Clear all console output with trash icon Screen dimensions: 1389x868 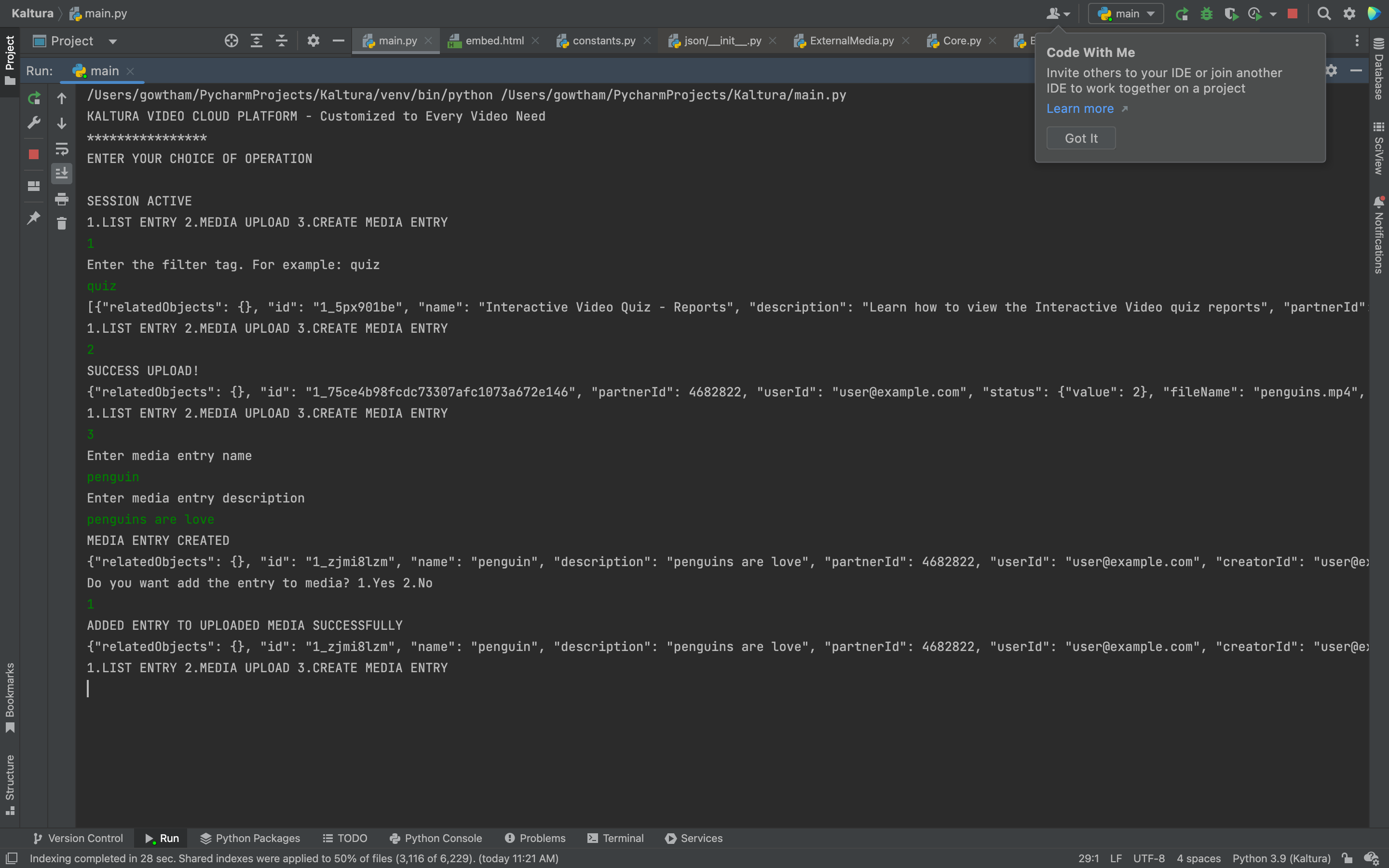click(x=61, y=223)
